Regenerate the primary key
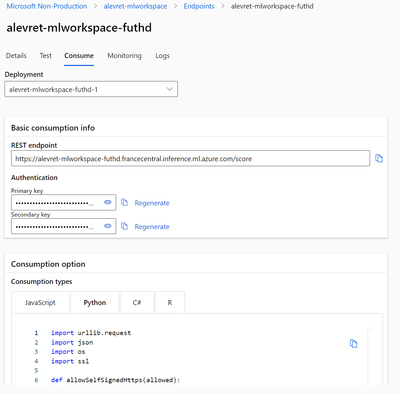The image size is (400, 394). coord(152,203)
